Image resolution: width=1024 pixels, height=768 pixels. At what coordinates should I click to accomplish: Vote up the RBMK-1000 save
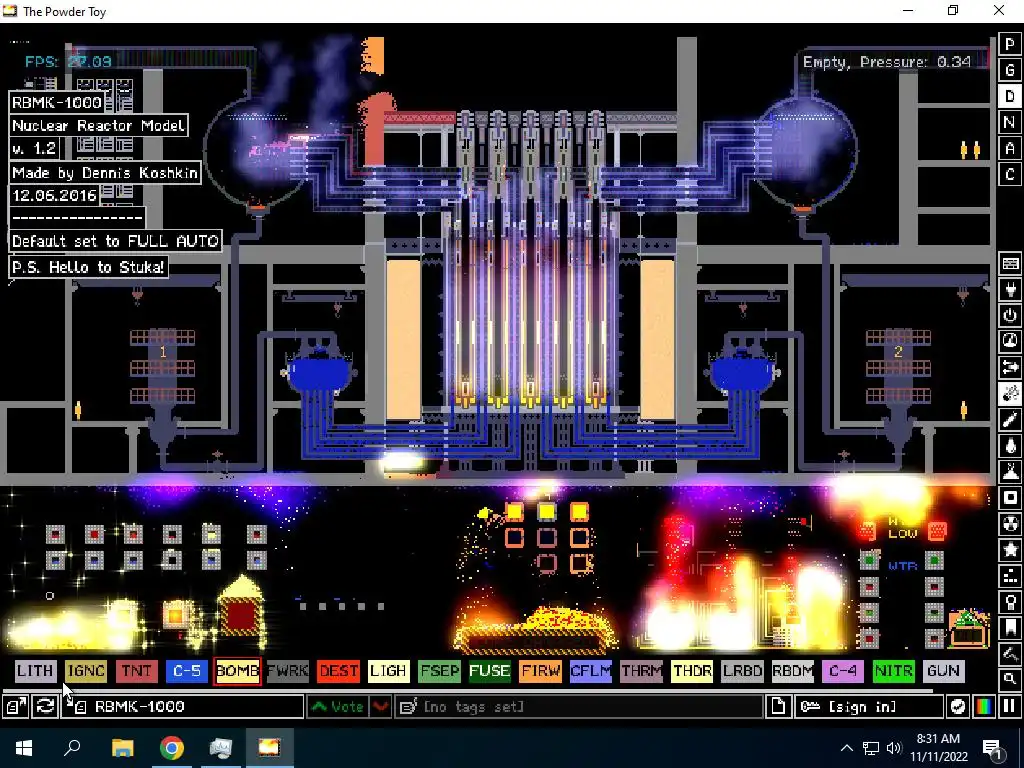point(338,707)
